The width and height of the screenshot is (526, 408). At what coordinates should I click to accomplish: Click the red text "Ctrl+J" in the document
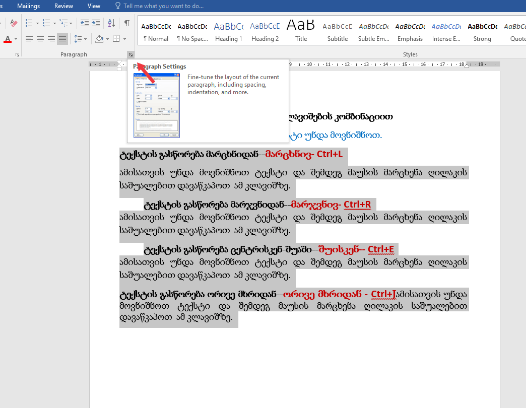[383, 294]
